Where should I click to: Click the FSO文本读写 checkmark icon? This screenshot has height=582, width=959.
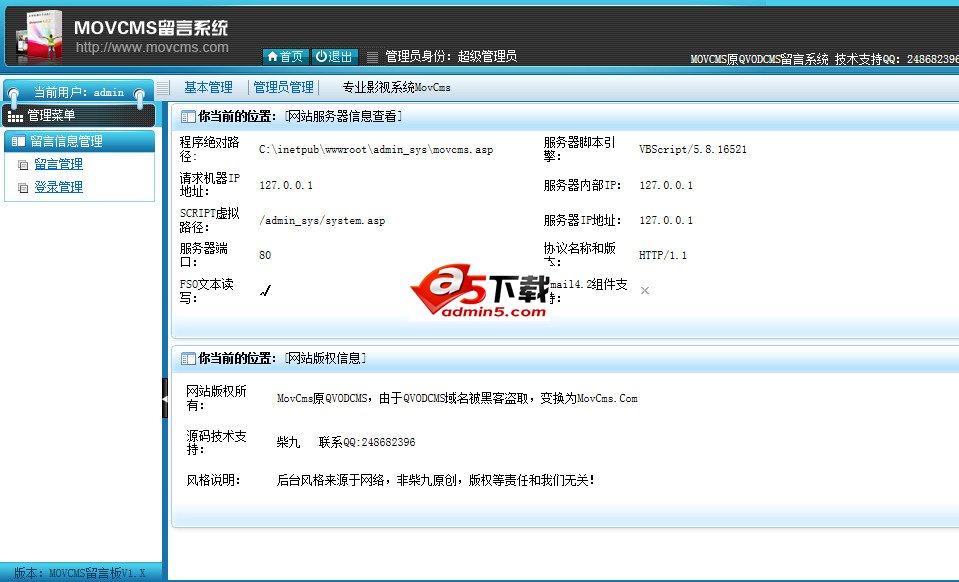[x=265, y=290]
